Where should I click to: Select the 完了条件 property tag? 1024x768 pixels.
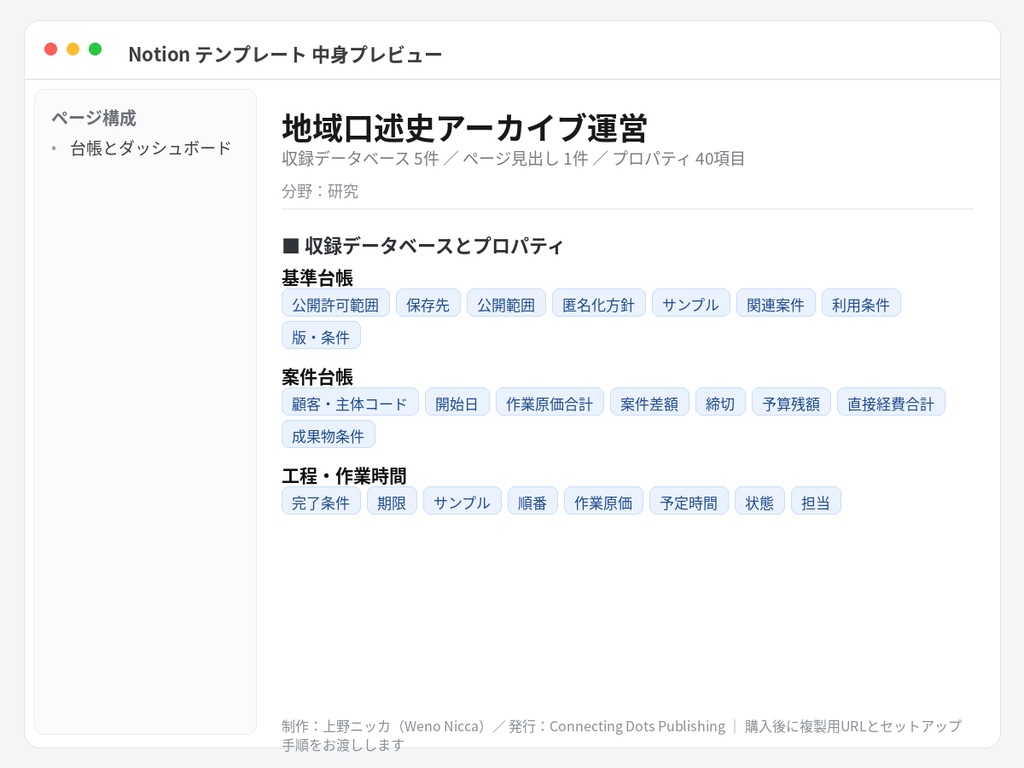pyautogui.click(x=321, y=502)
